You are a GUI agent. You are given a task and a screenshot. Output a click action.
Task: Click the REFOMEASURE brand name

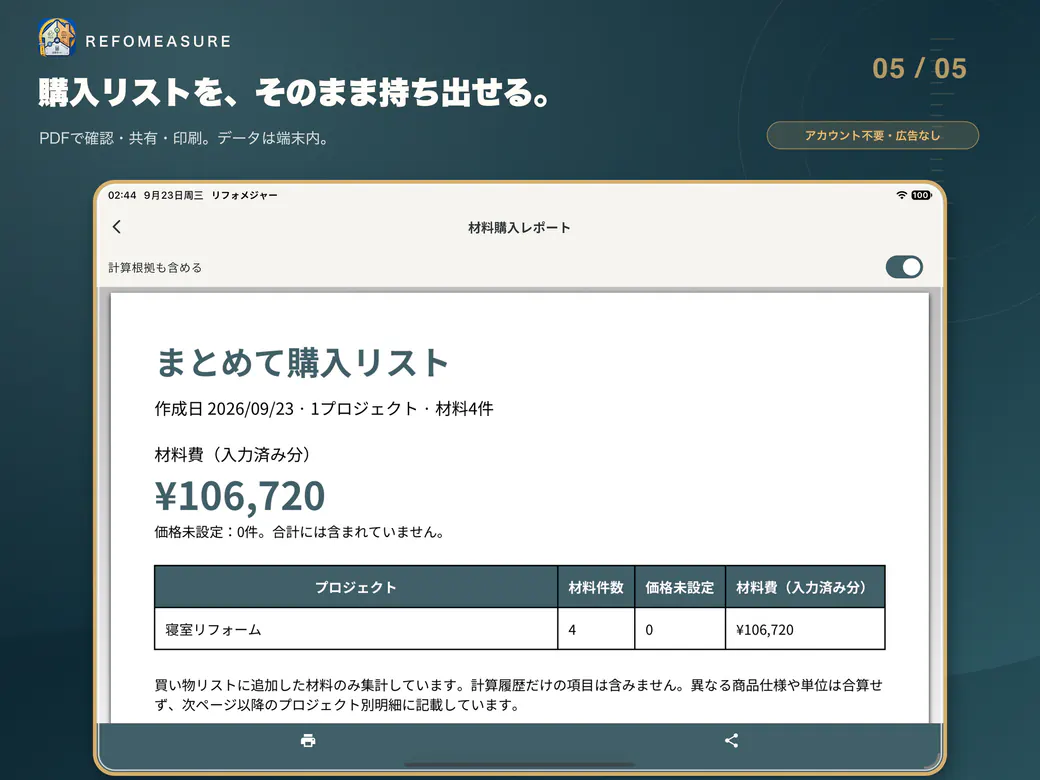pyautogui.click(x=158, y=41)
